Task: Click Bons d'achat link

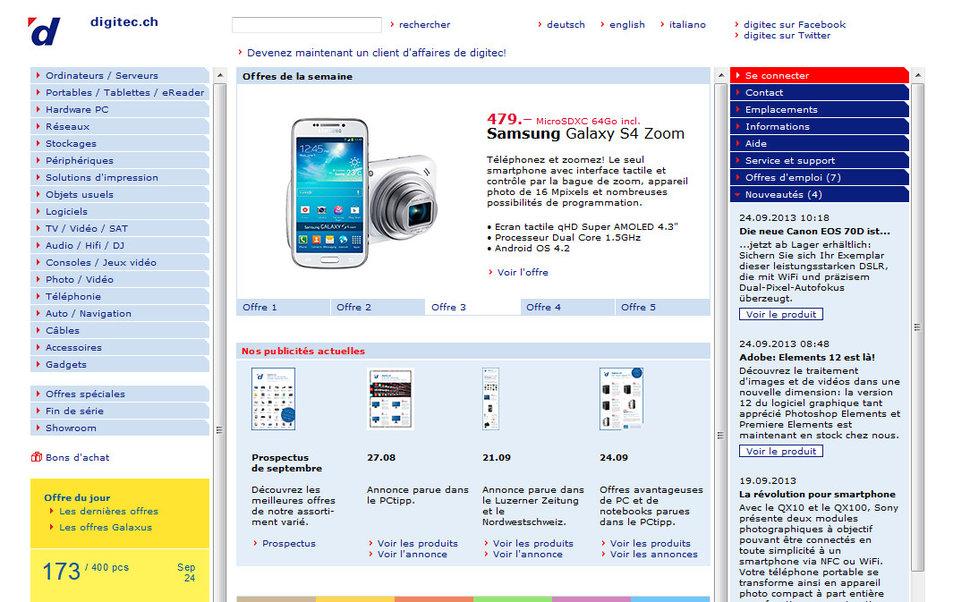Action: [77, 458]
